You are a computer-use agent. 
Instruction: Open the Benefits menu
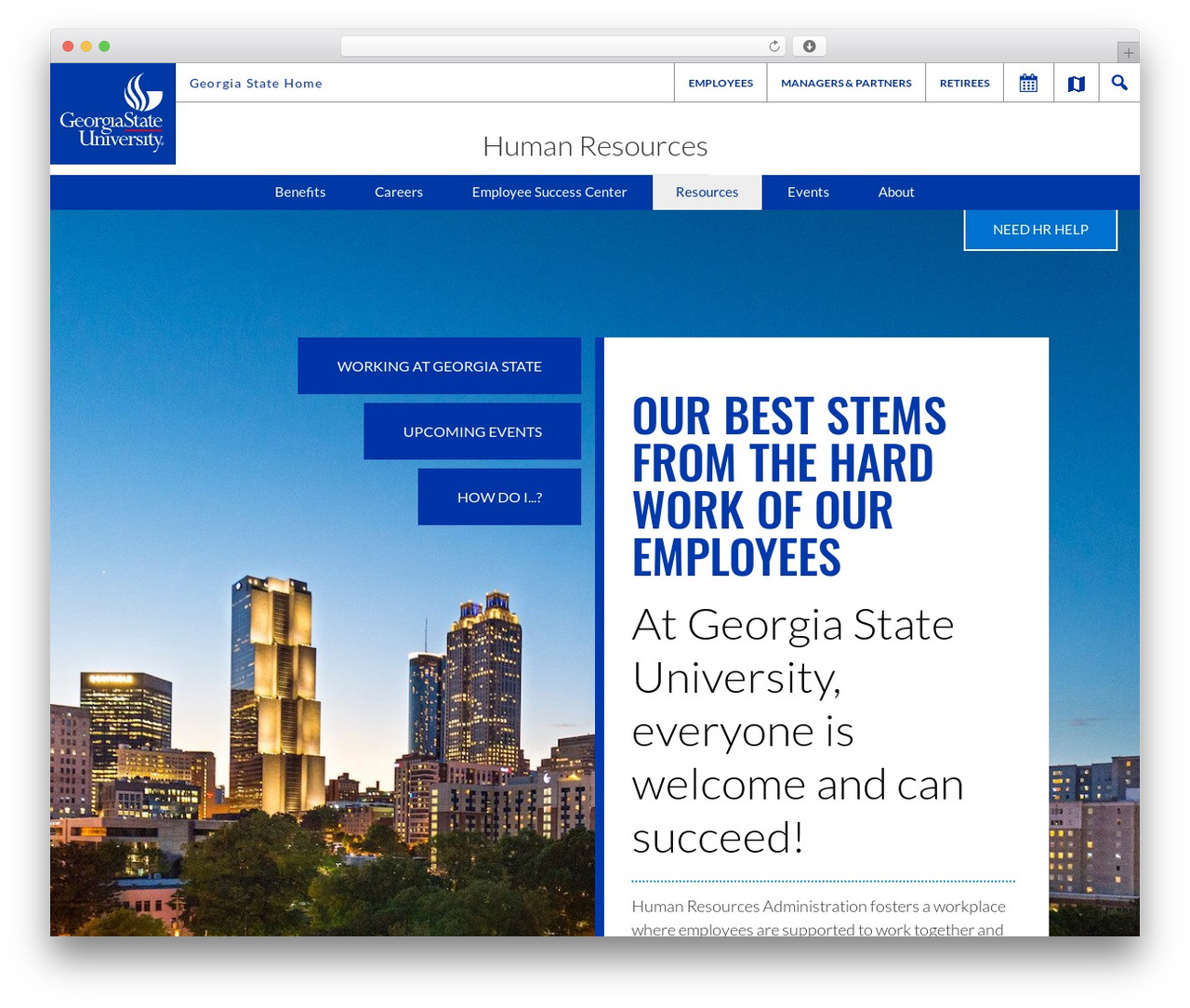coord(300,192)
